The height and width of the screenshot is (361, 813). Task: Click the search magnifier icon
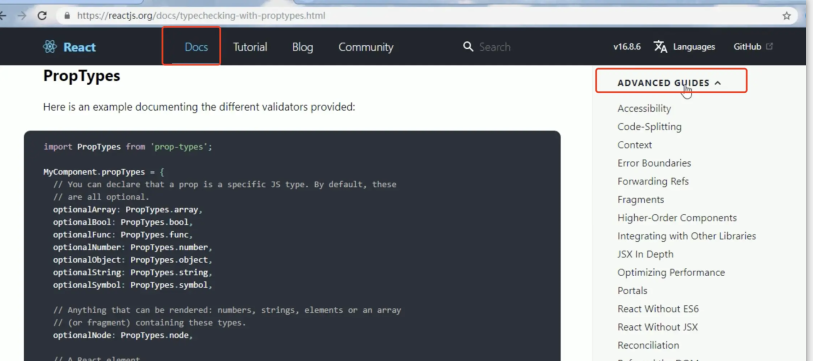pos(468,47)
